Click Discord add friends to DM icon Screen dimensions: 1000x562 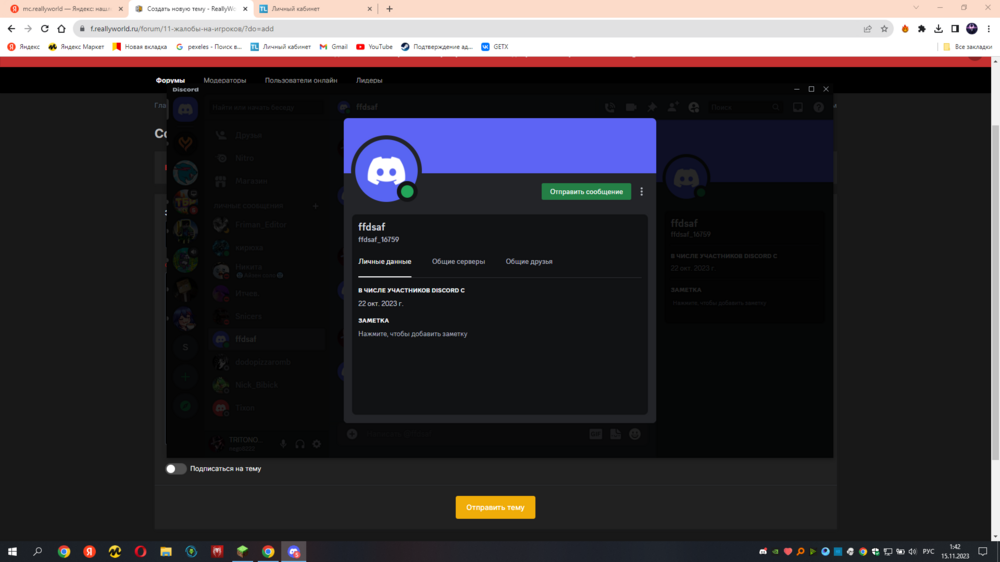click(673, 107)
